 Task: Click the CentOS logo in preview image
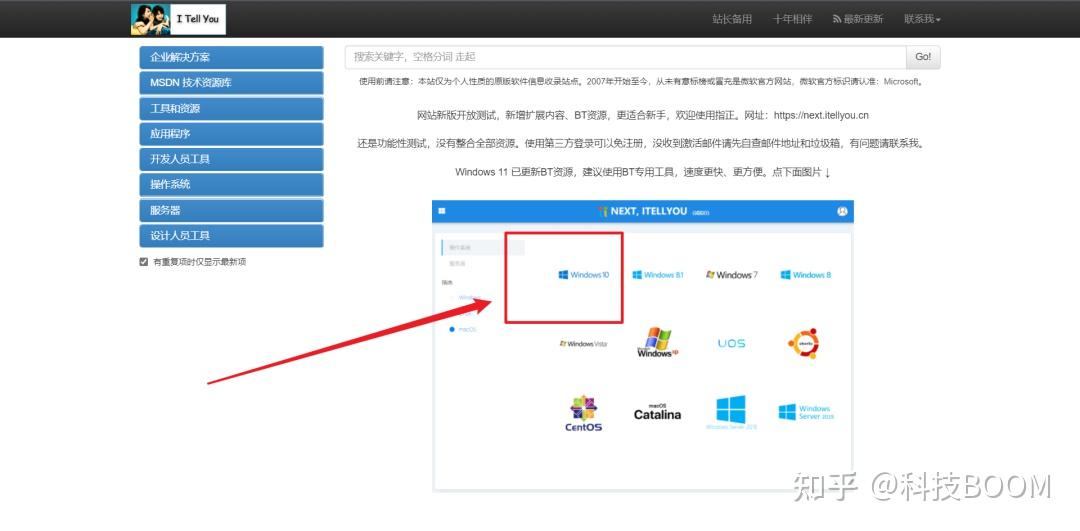pos(583,413)
